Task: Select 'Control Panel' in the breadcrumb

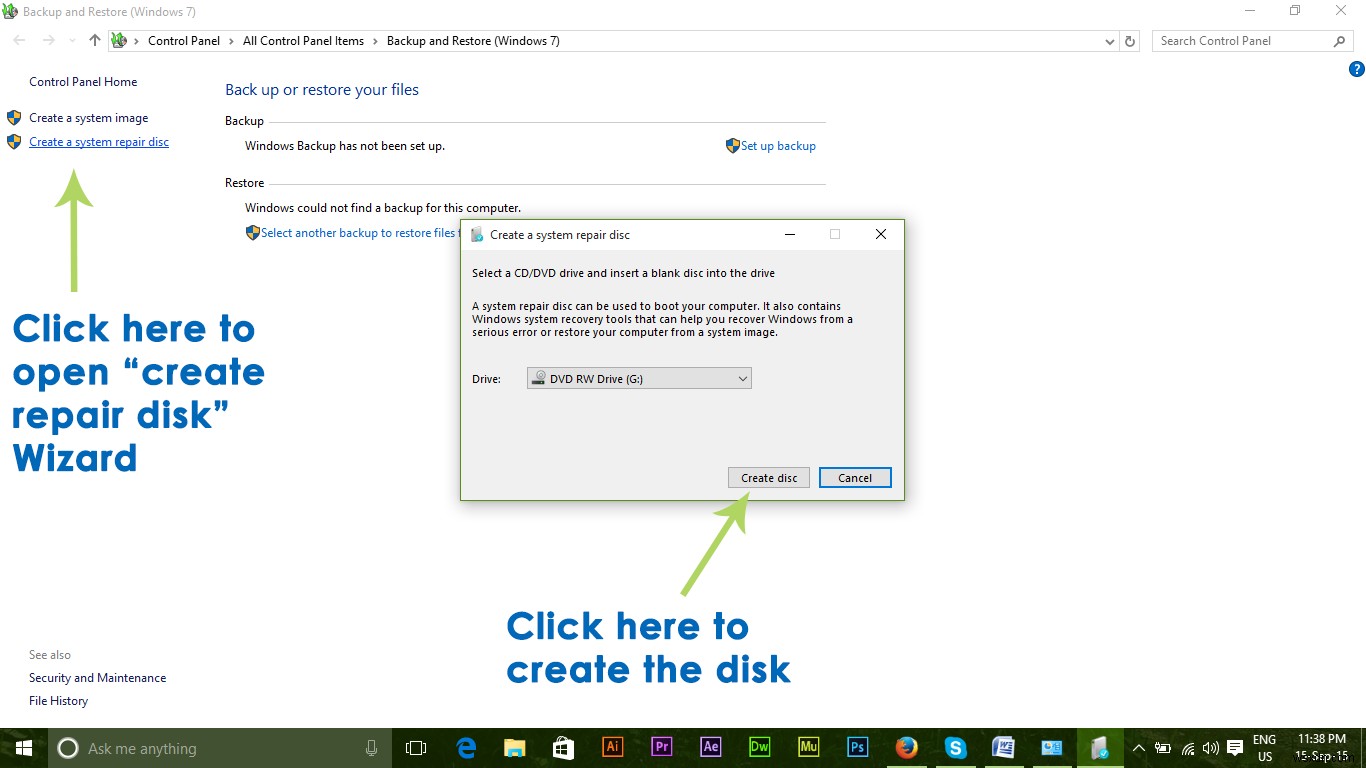Action: pos(184,41)
